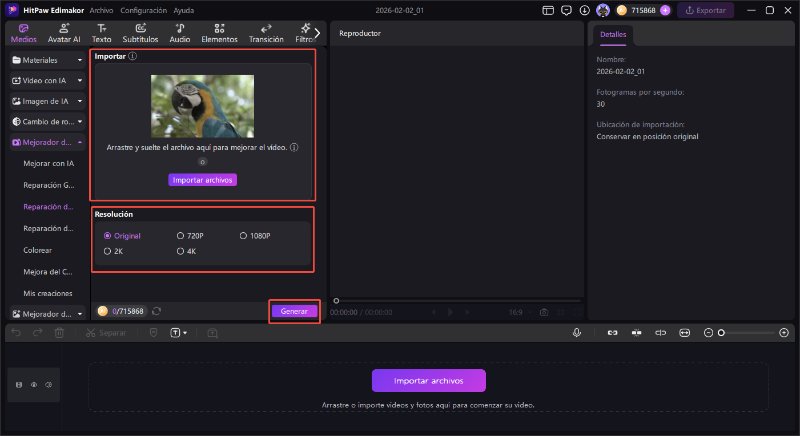Select Reparación G... item
The width and height of the screenshot is (800, 436).
48,185
